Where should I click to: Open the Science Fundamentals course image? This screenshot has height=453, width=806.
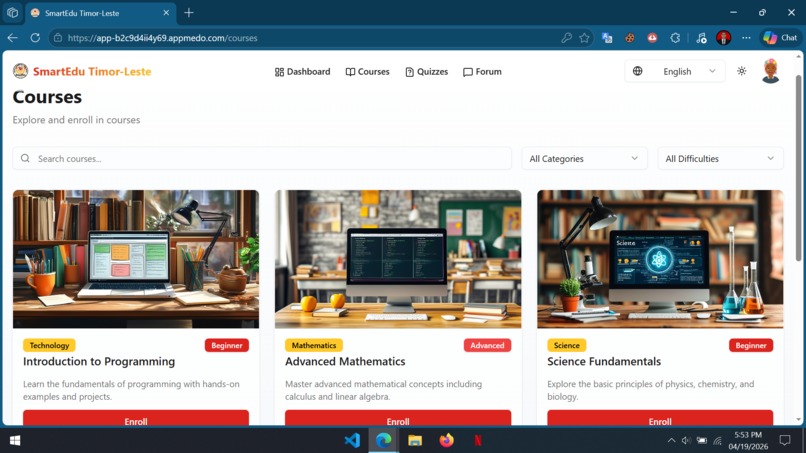tap(660, 259)
